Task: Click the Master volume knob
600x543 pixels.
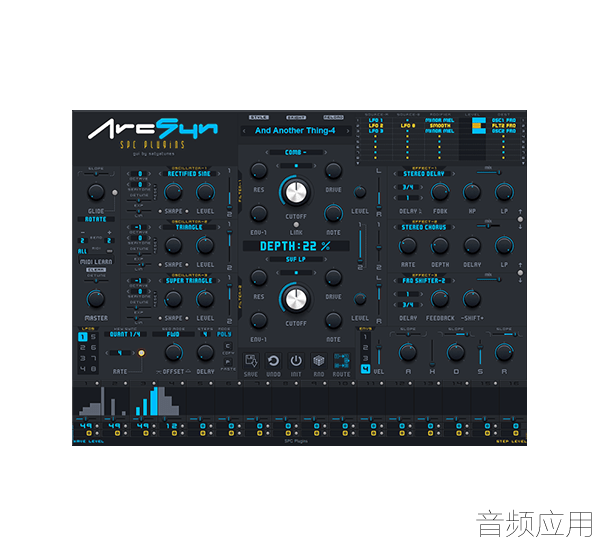Action: click(x=96, y=299)
